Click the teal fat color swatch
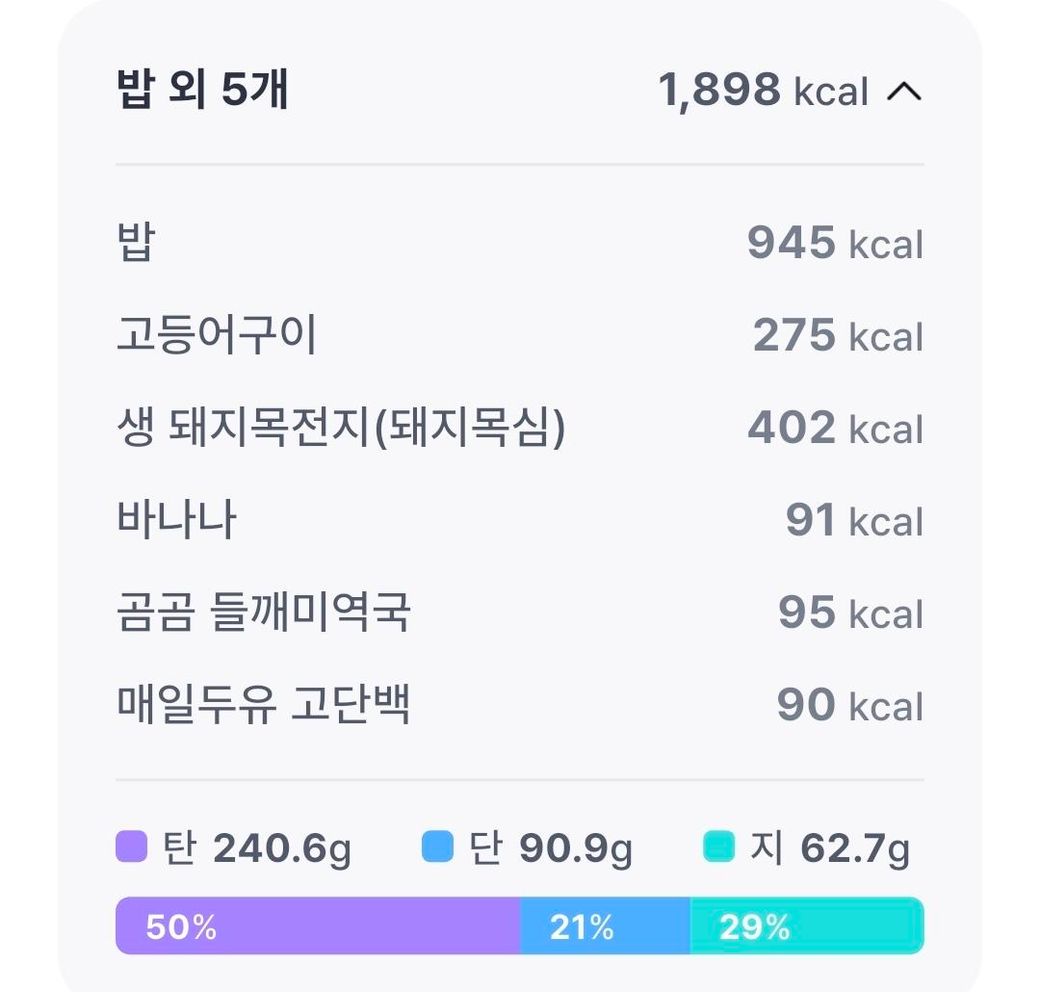The height and width of the screenshot is (992, 1040). (719, 848)
